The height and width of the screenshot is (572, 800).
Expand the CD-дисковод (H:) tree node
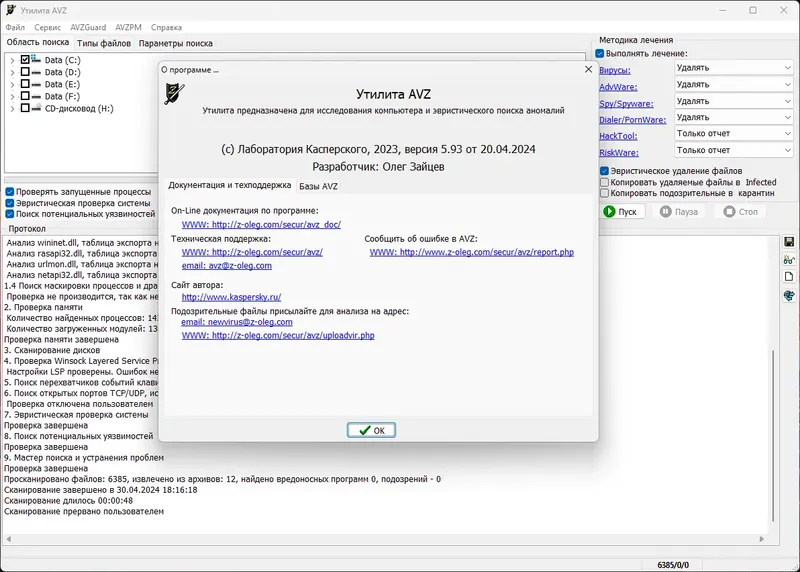[x=12, y=109]
